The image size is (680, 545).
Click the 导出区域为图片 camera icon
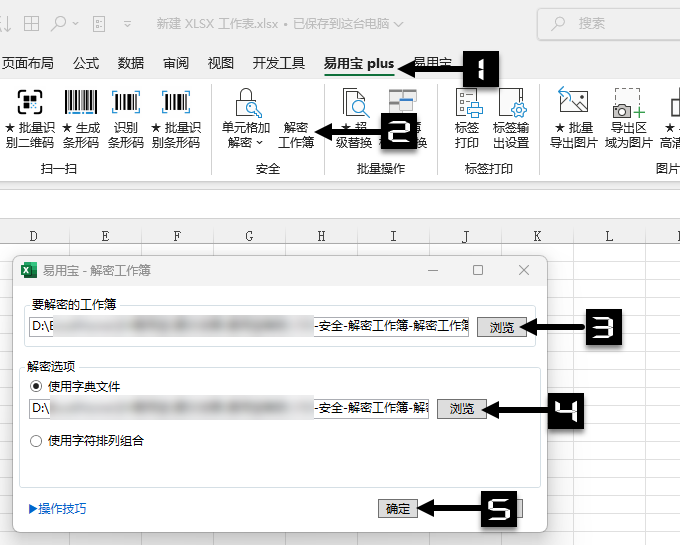[x=628, y=102]
